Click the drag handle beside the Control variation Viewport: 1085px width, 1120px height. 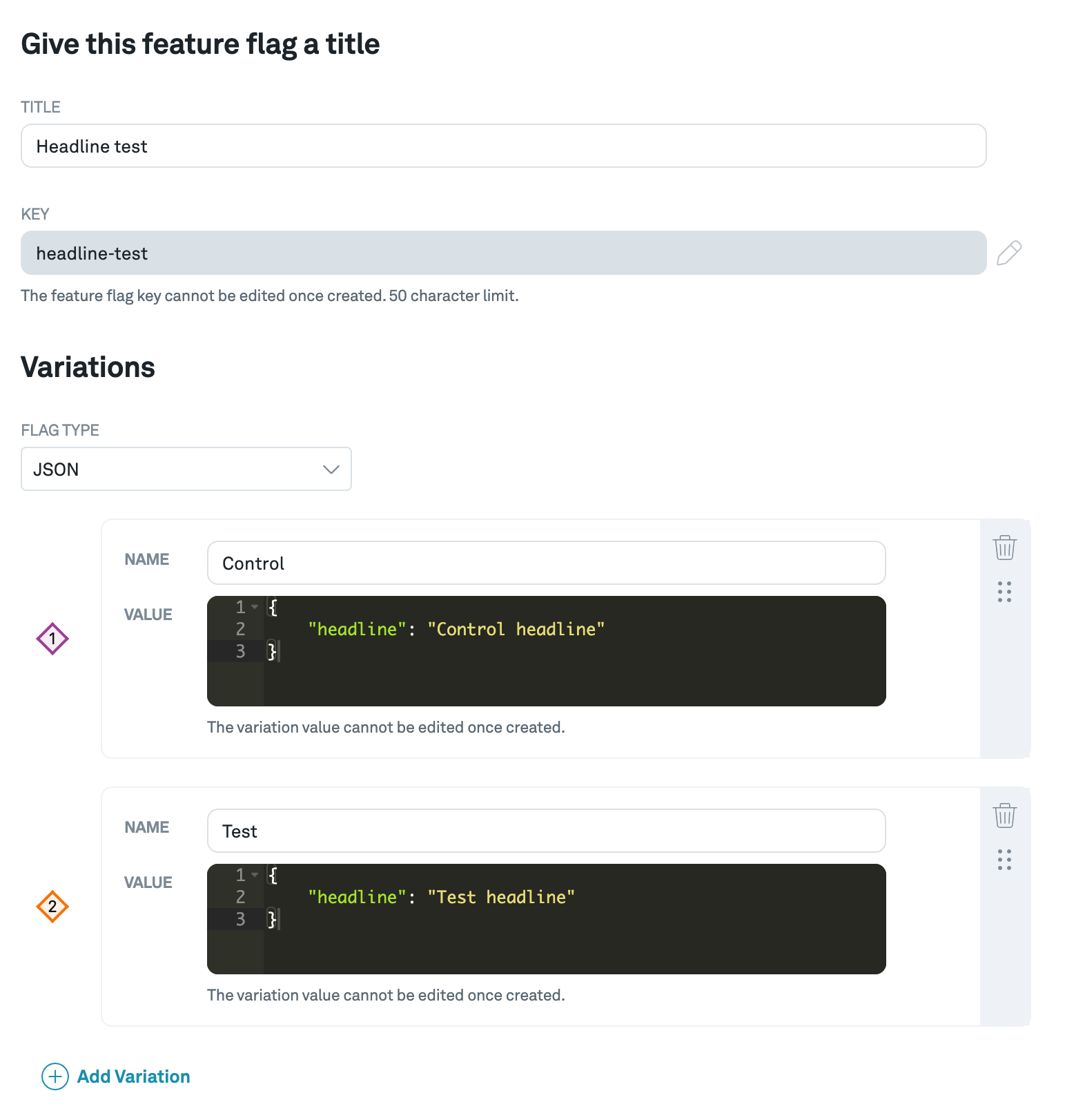[1004, 590]
